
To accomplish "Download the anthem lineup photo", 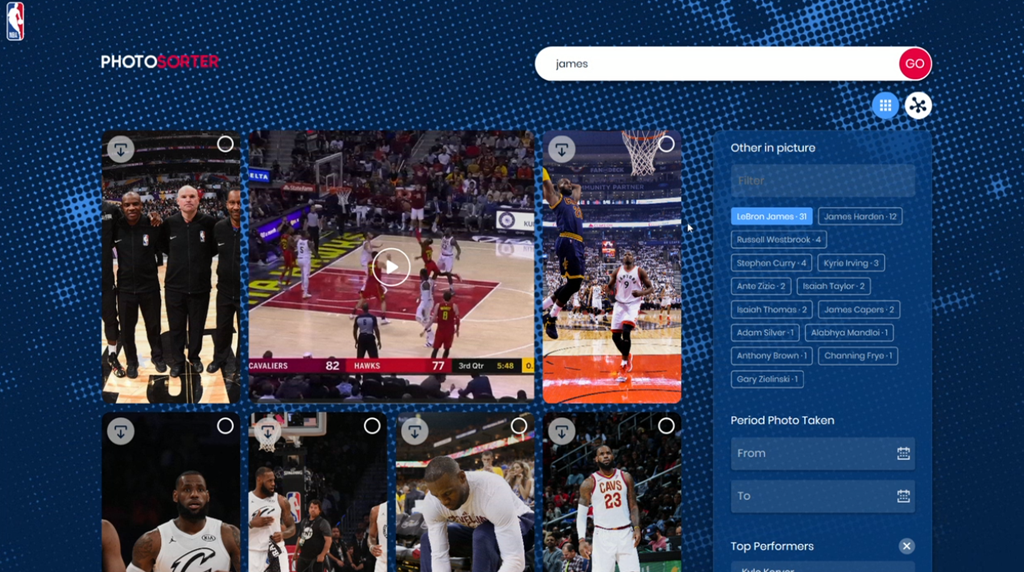I will [268, 432].
